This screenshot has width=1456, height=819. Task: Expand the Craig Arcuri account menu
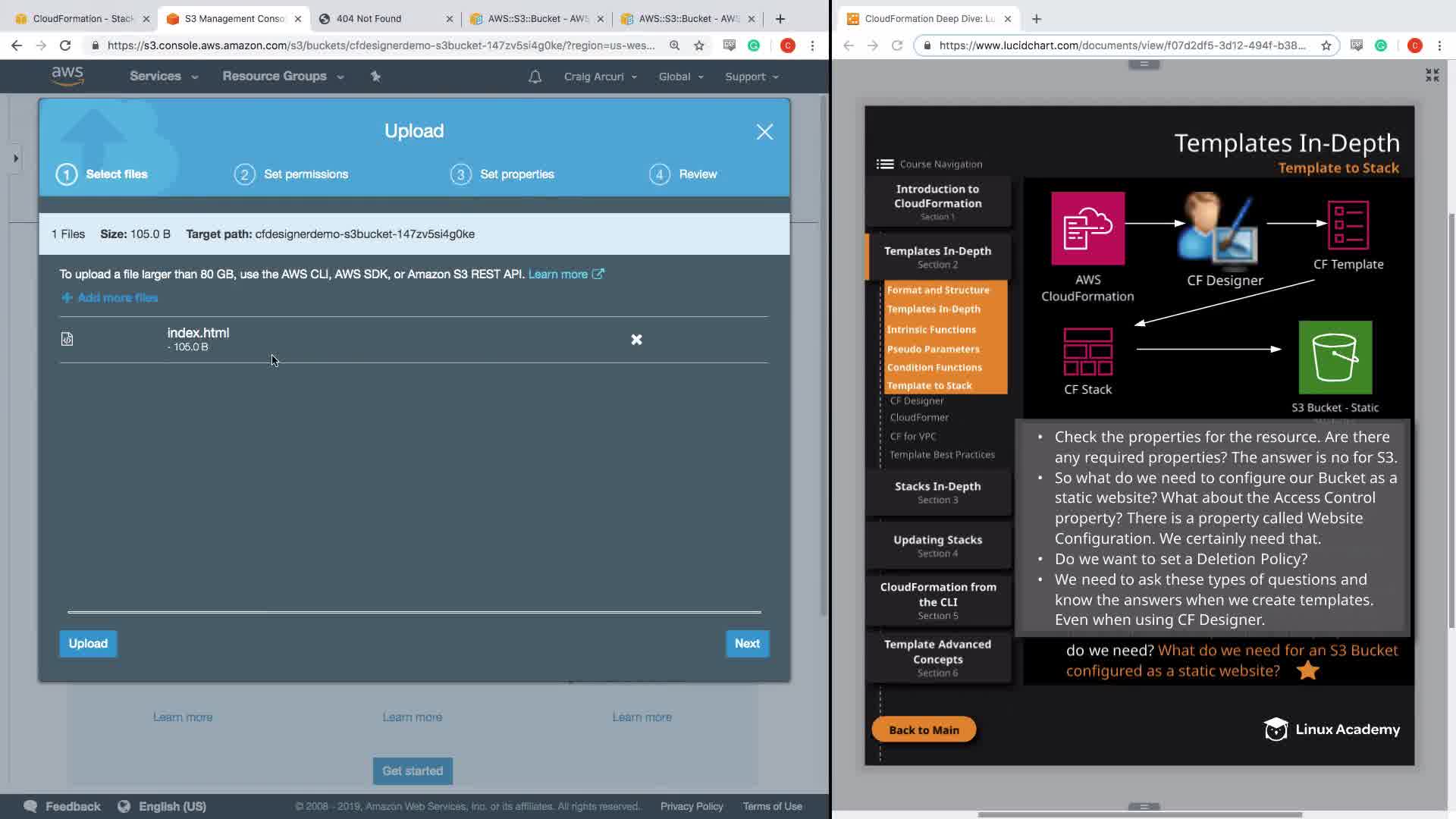pyautogui.click(x=600, y=77)
